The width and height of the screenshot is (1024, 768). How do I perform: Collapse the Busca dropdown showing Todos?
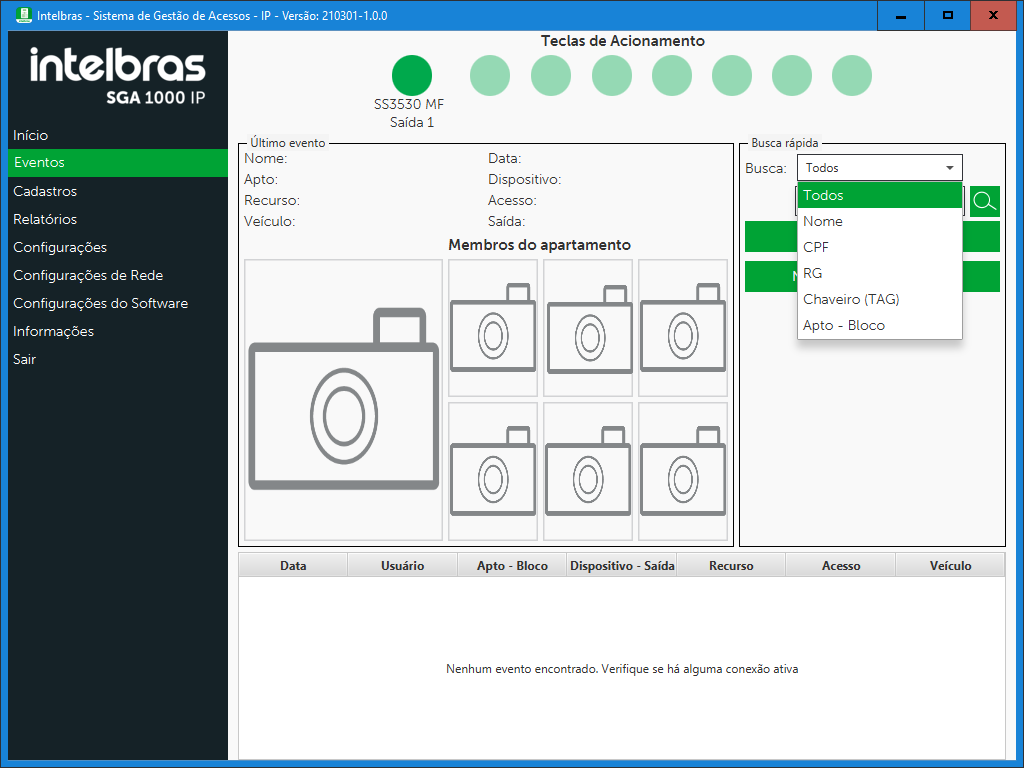(949, 168)
